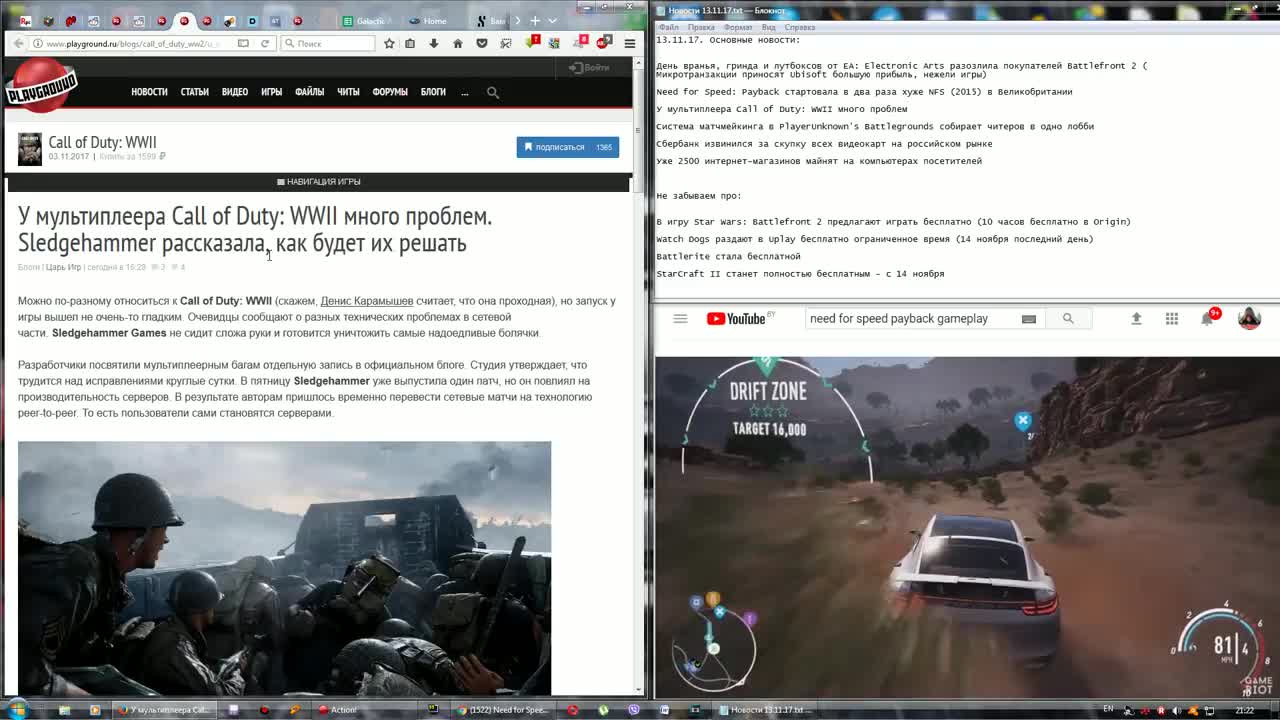1280x720 pixels.
Task: Expand more Playground menu items (…)
Action: [x=464, y=92]
